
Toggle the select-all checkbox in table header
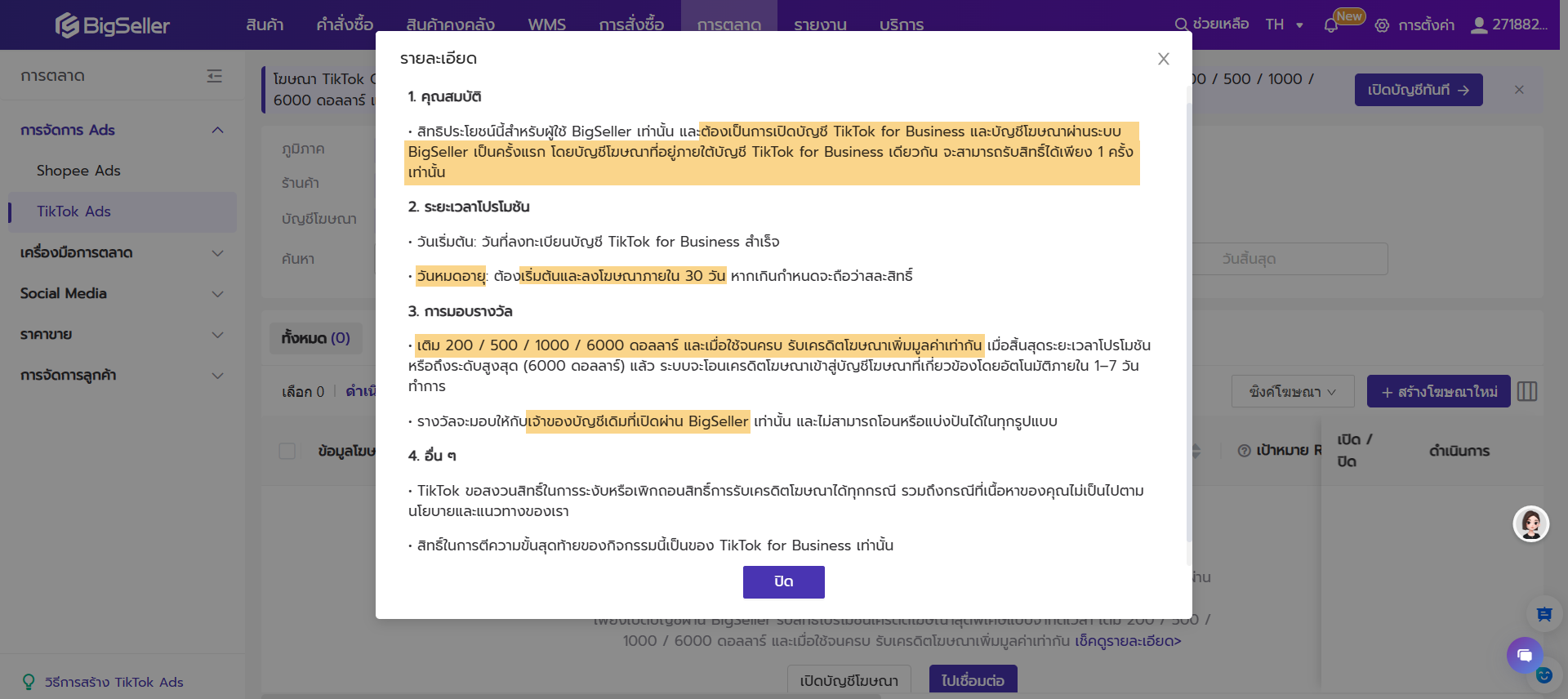pos(287,451)
